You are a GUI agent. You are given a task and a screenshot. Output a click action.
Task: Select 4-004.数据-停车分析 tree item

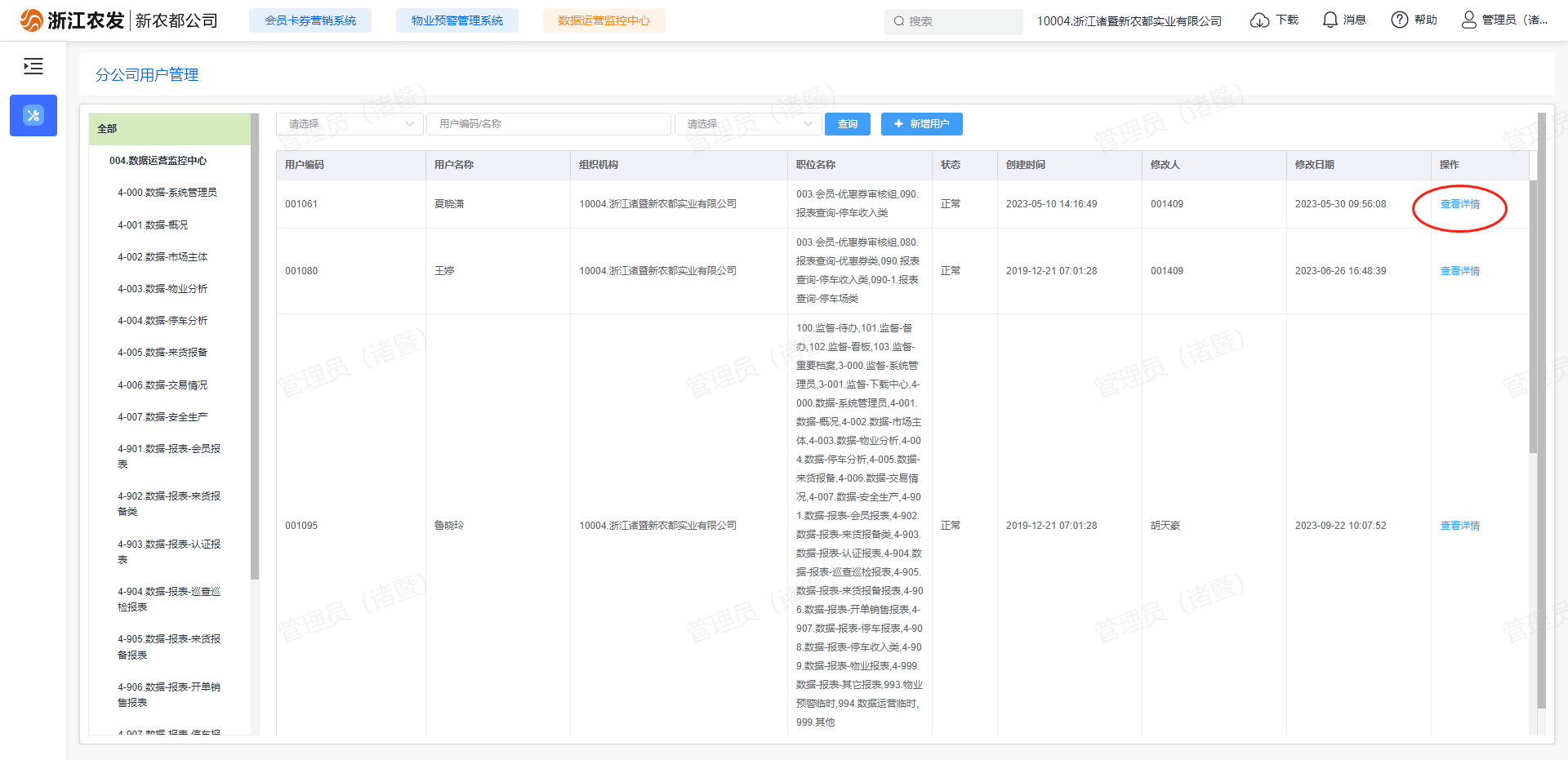click(x=163, y=321)
